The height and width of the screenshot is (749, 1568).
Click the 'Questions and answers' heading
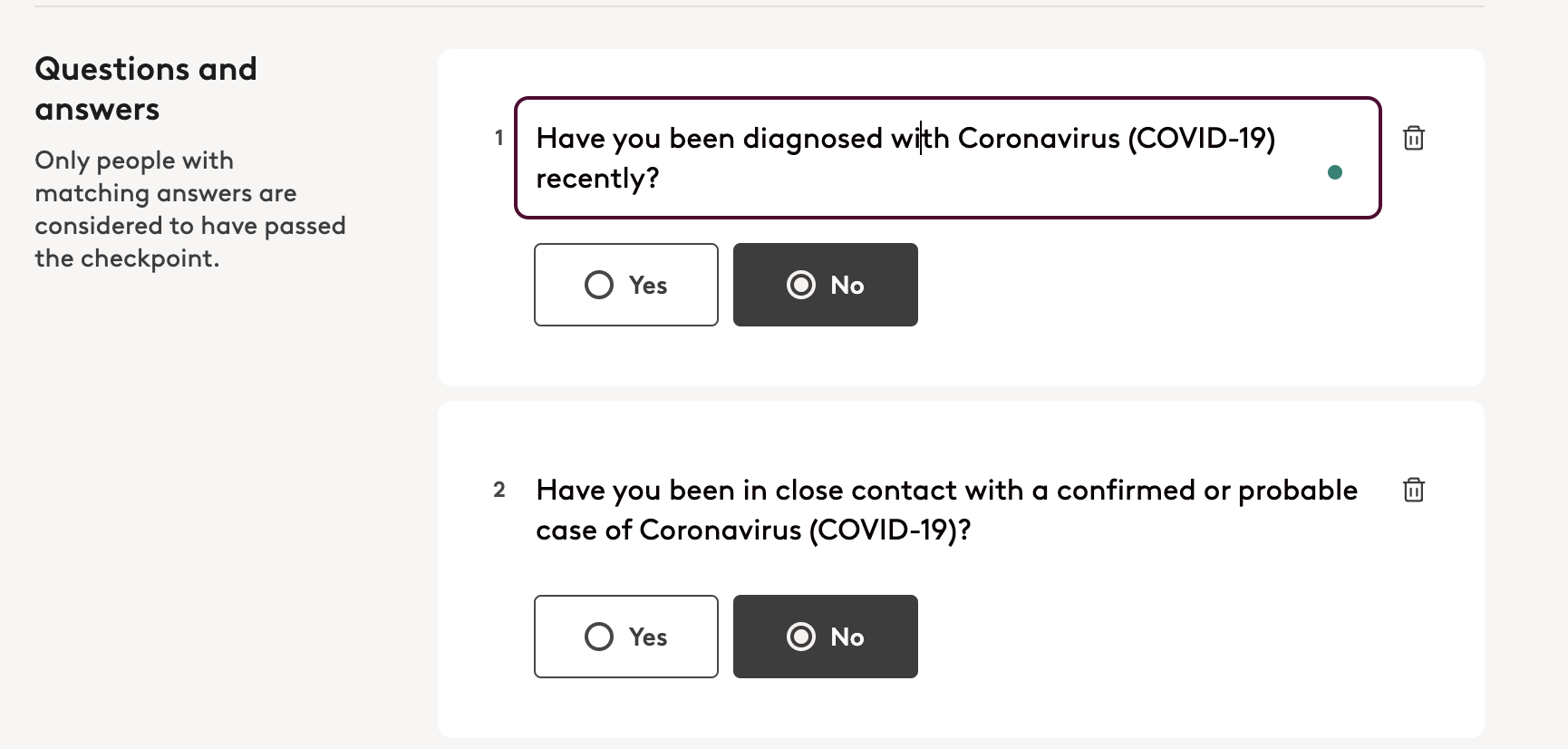pos(146,89)
